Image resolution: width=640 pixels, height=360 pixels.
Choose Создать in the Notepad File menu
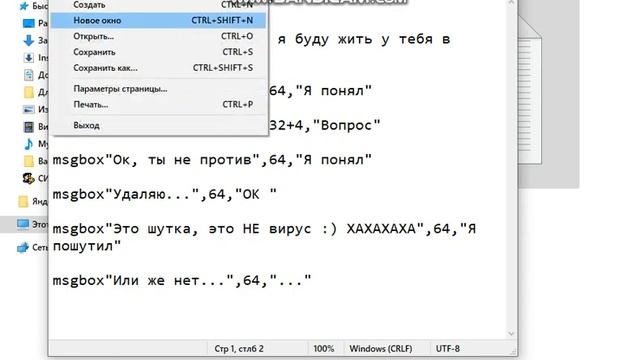[x=158, y=5]
